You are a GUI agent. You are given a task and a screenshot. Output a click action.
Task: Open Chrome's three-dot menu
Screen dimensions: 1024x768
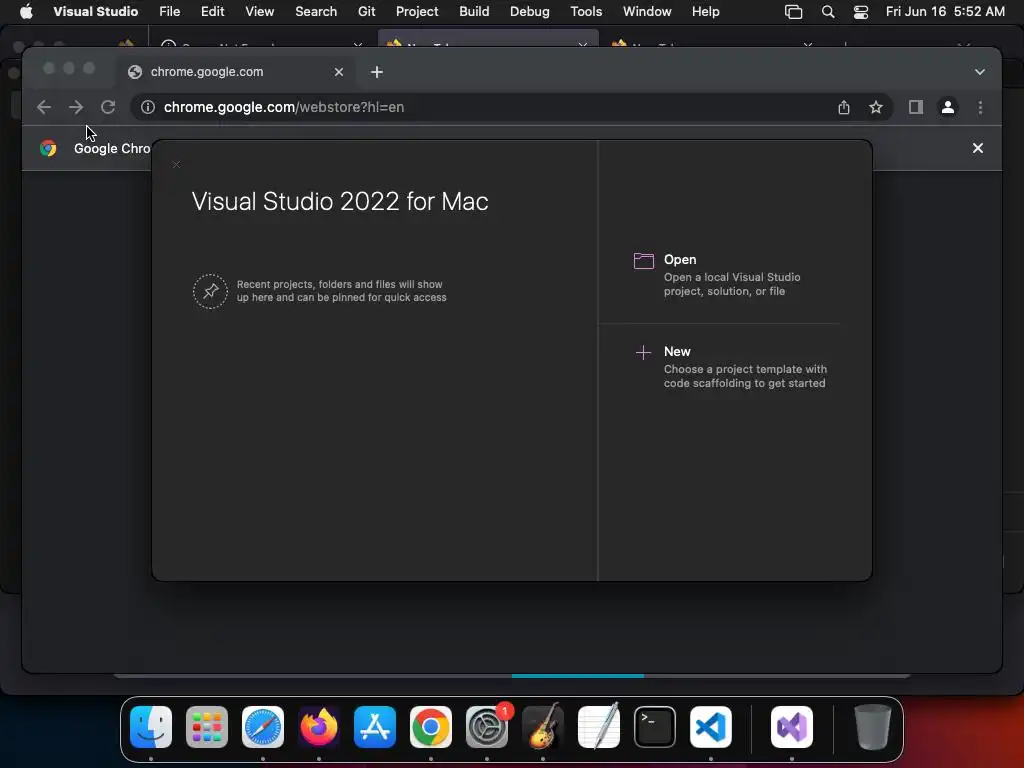(980, 107)
